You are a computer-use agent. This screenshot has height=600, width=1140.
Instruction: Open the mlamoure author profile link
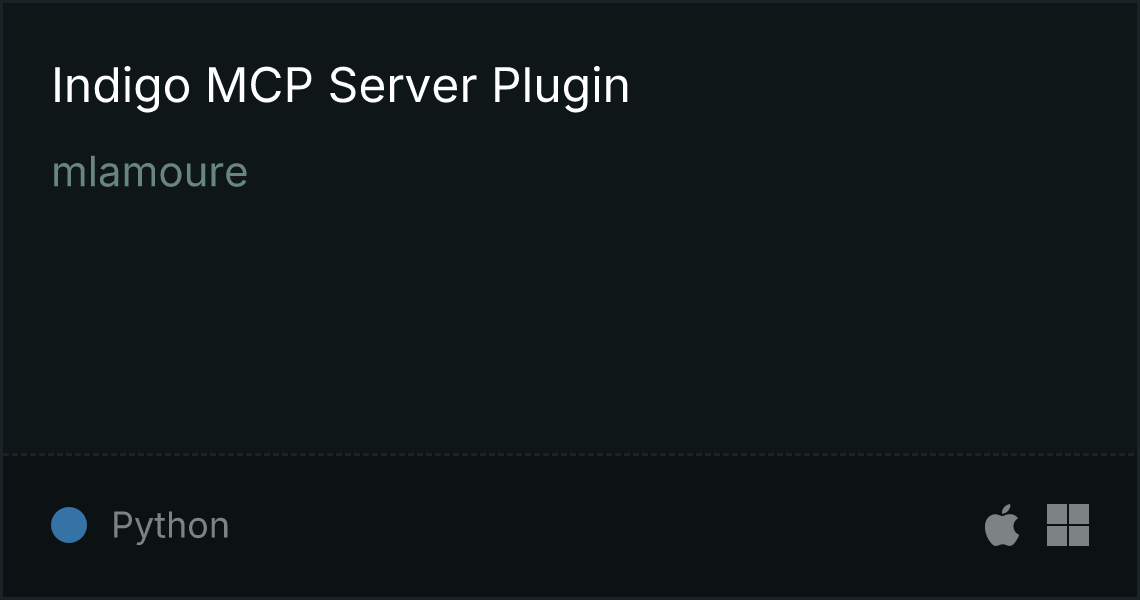150,172
